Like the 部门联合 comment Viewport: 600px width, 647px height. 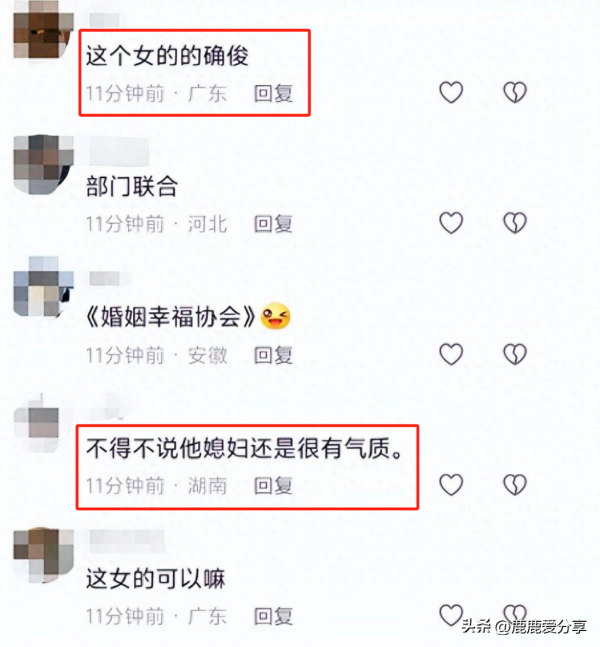451,223
